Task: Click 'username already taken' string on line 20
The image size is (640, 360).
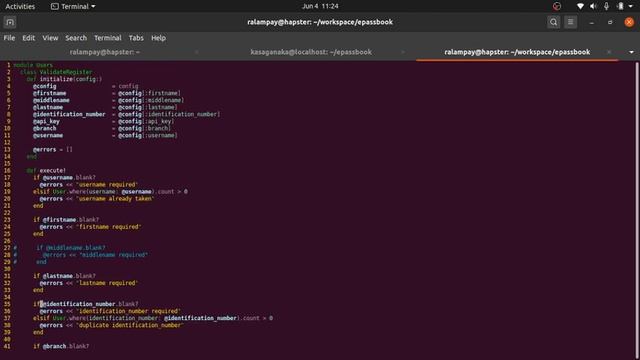Action: [115, 199]
